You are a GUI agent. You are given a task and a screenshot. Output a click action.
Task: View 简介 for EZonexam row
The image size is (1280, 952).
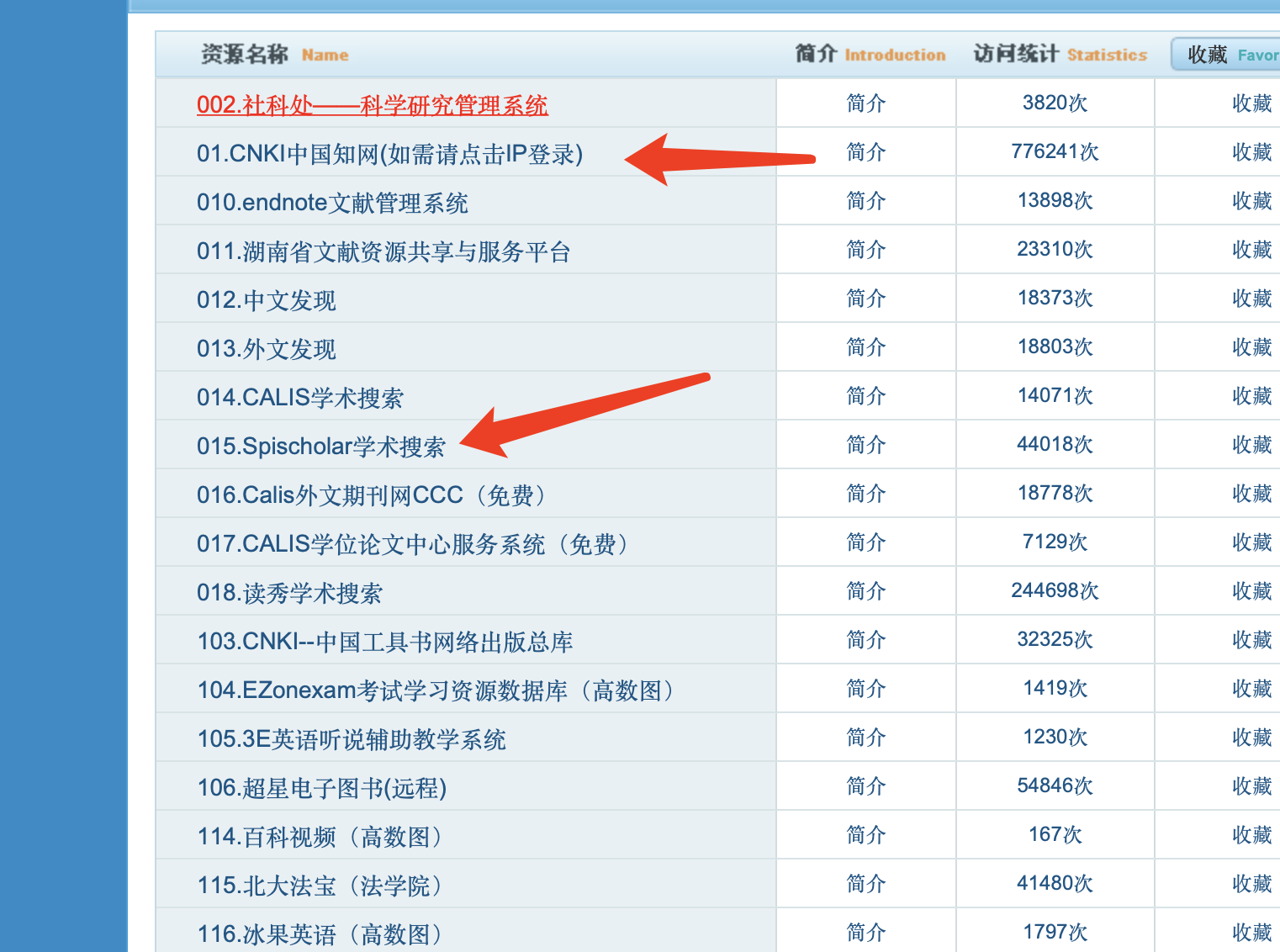coord(866,689)
